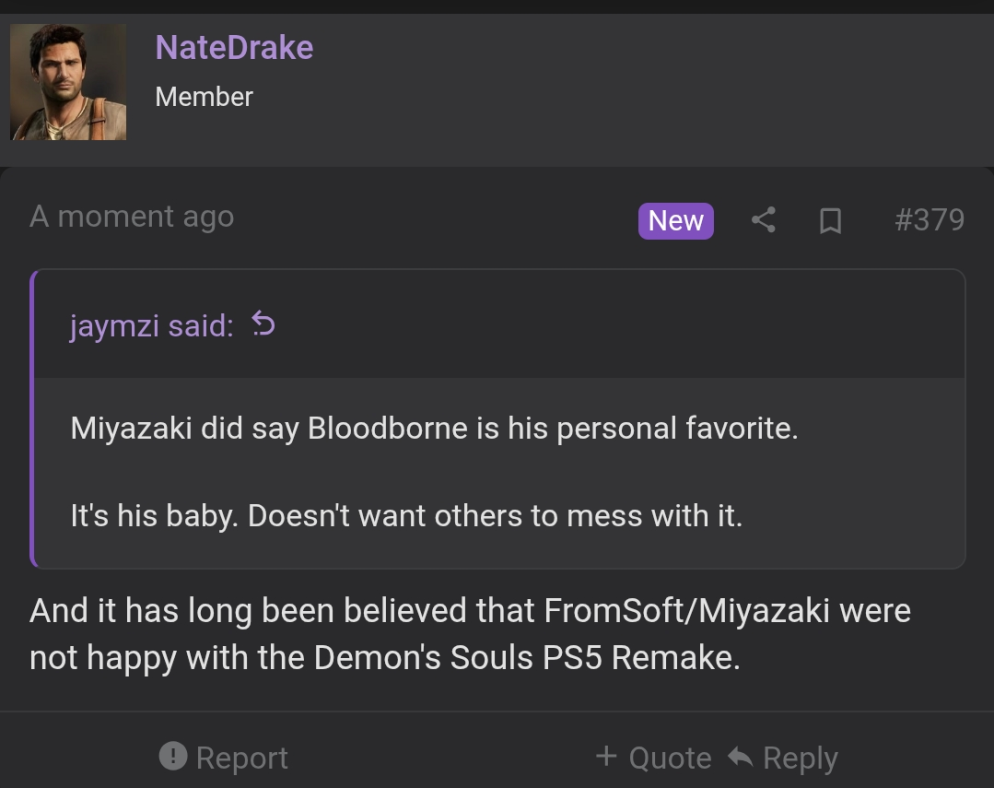The width and height of the screenshot is (994, 788).
Task: Click the 'jaymzi said:' quote attribution
Action: pyautogui.click(x=150, y=326)
